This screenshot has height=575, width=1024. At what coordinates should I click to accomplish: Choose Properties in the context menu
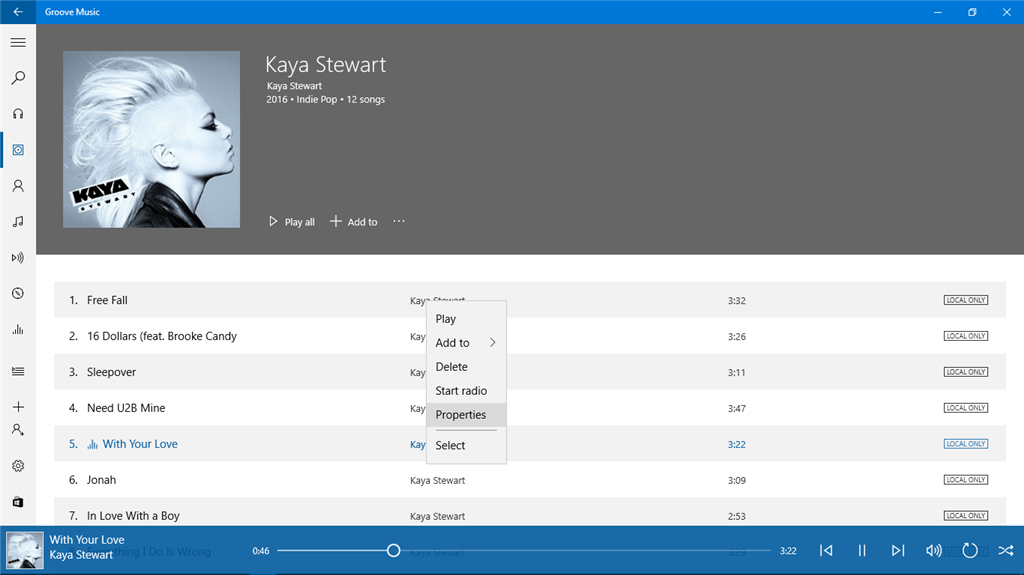coord(466,415)
